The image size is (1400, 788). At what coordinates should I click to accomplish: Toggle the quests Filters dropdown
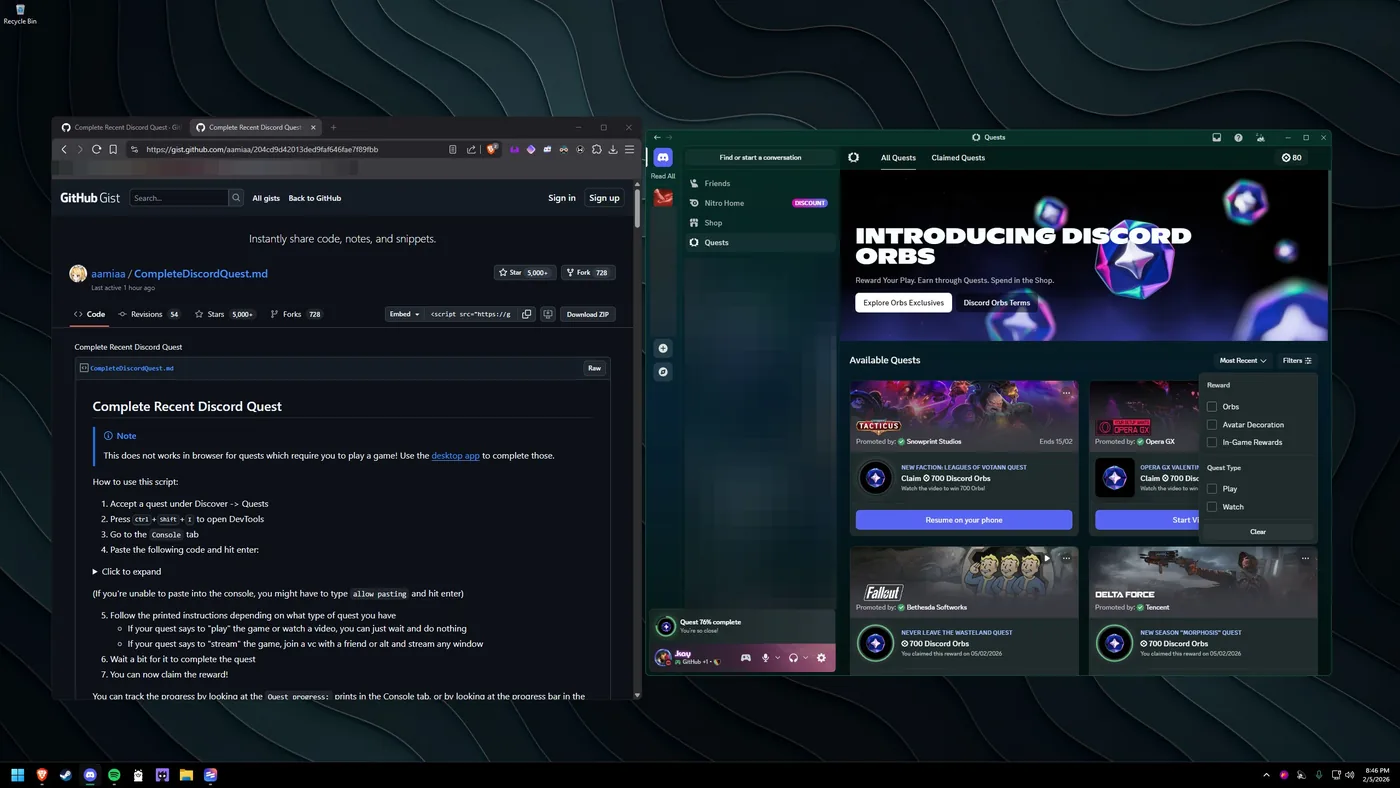[1297, 361]
